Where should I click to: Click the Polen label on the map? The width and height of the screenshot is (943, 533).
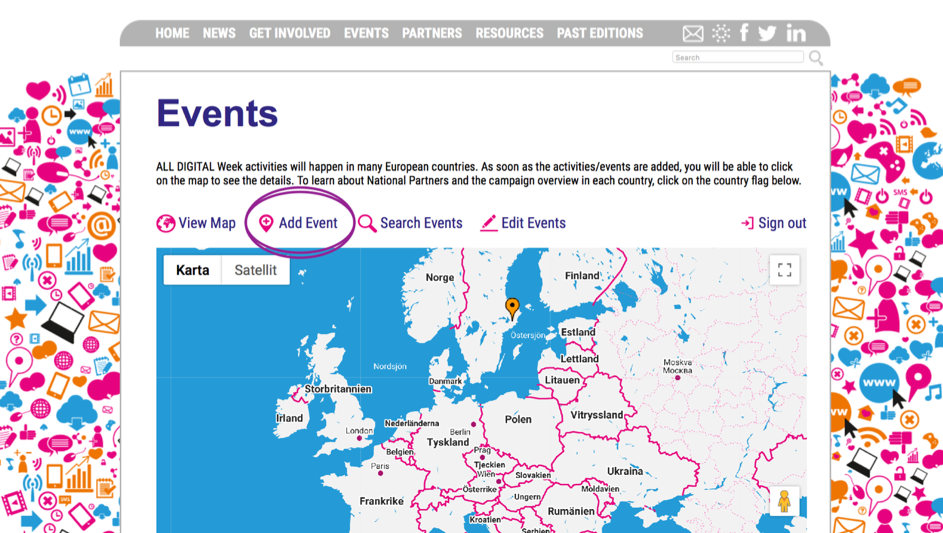pyautogui.click(x=518, y=419)
